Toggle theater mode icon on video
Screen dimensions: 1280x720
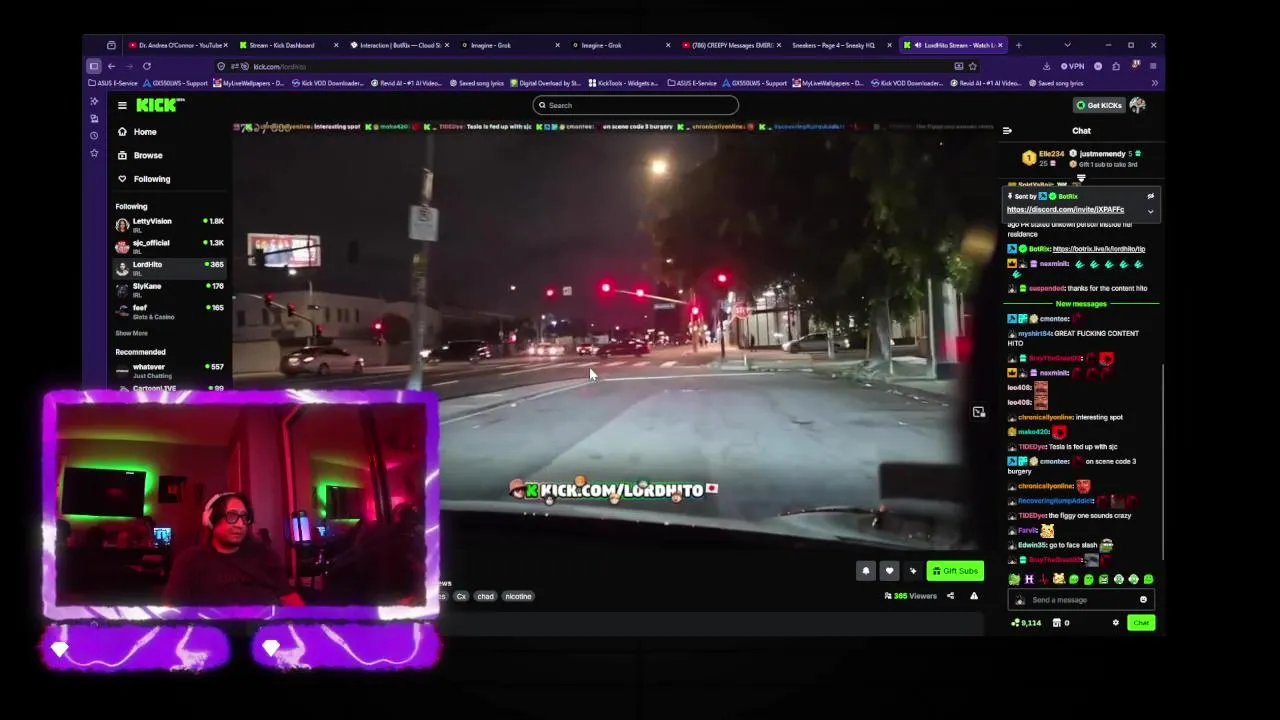979,412
